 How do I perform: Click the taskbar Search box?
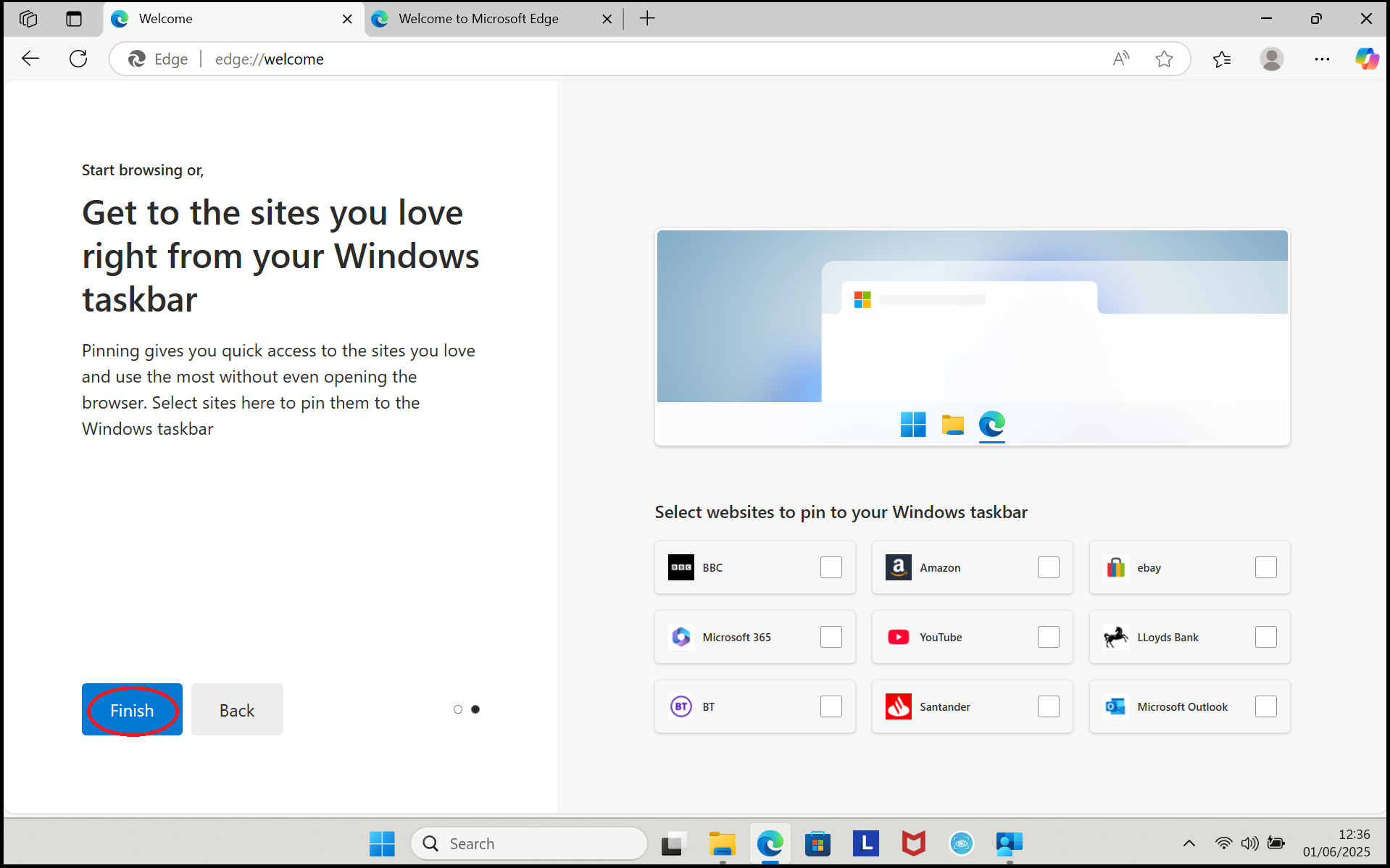coord(529,843)
